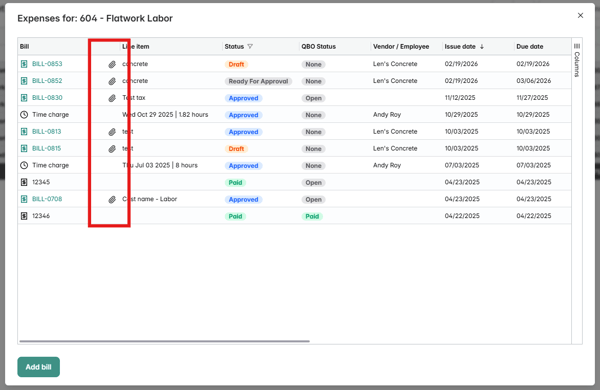
Task: Click Len's Concrete on BILL-0813 row
Action: point(395,132)
